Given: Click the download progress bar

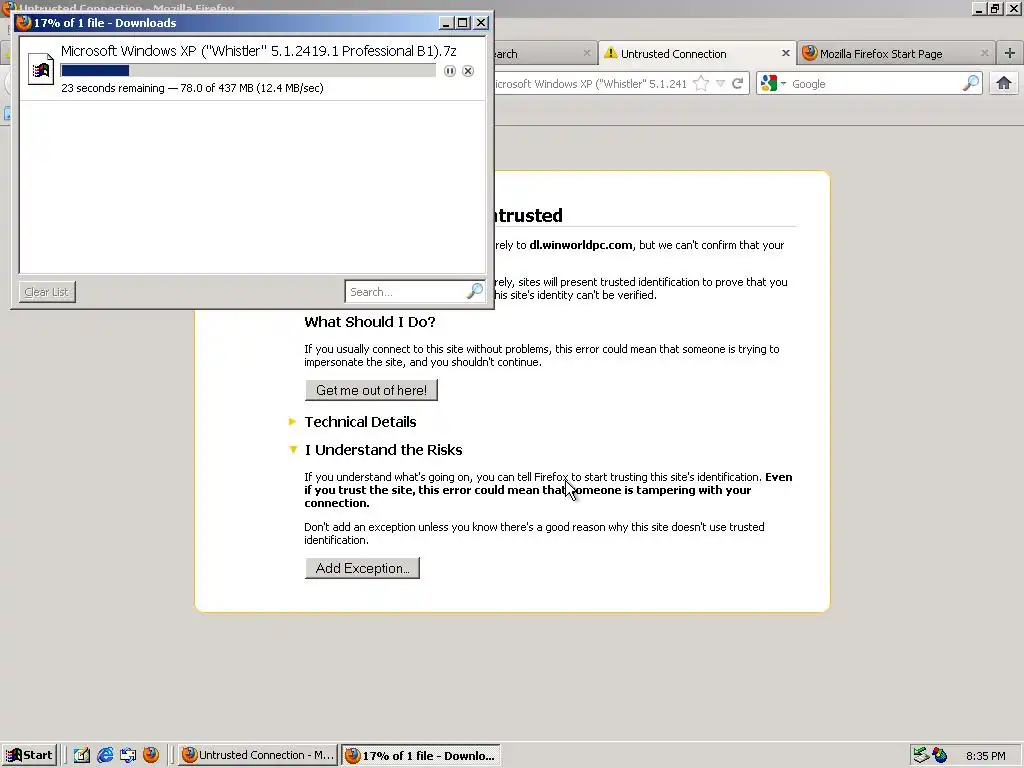Looking at the screenshot, I should pos(248,71).
